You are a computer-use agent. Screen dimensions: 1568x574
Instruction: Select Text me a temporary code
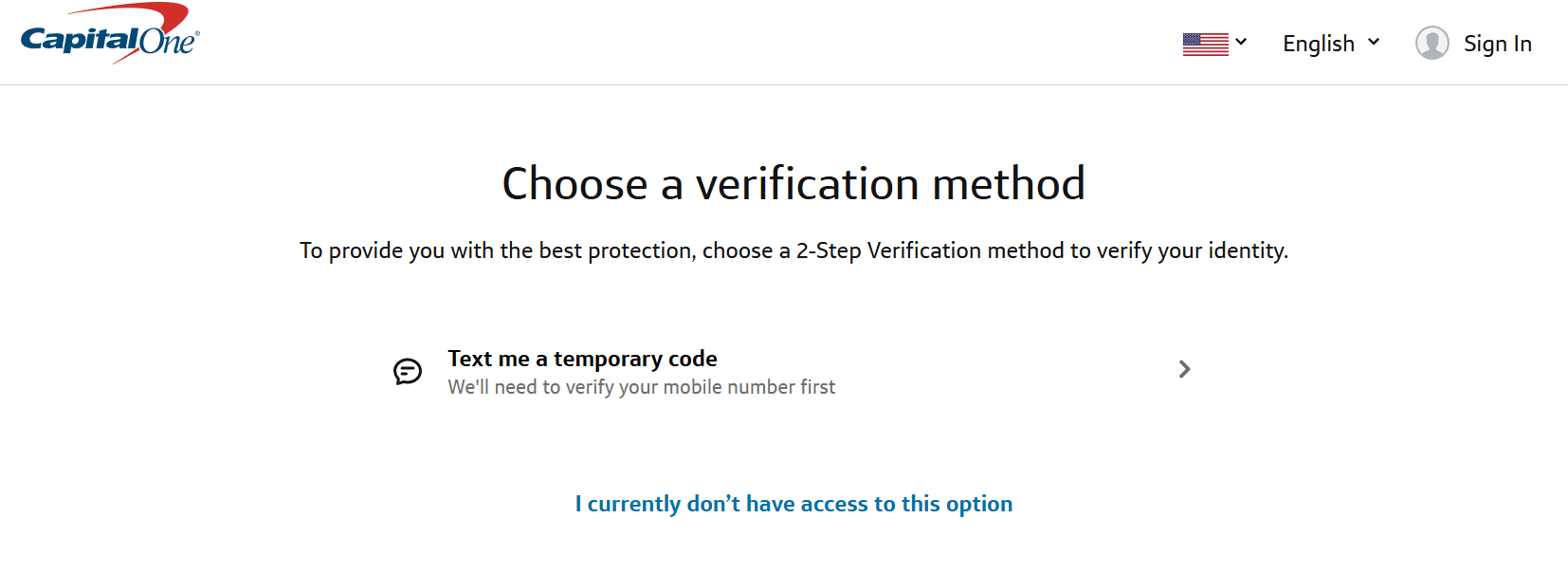(x=582, y=359)
